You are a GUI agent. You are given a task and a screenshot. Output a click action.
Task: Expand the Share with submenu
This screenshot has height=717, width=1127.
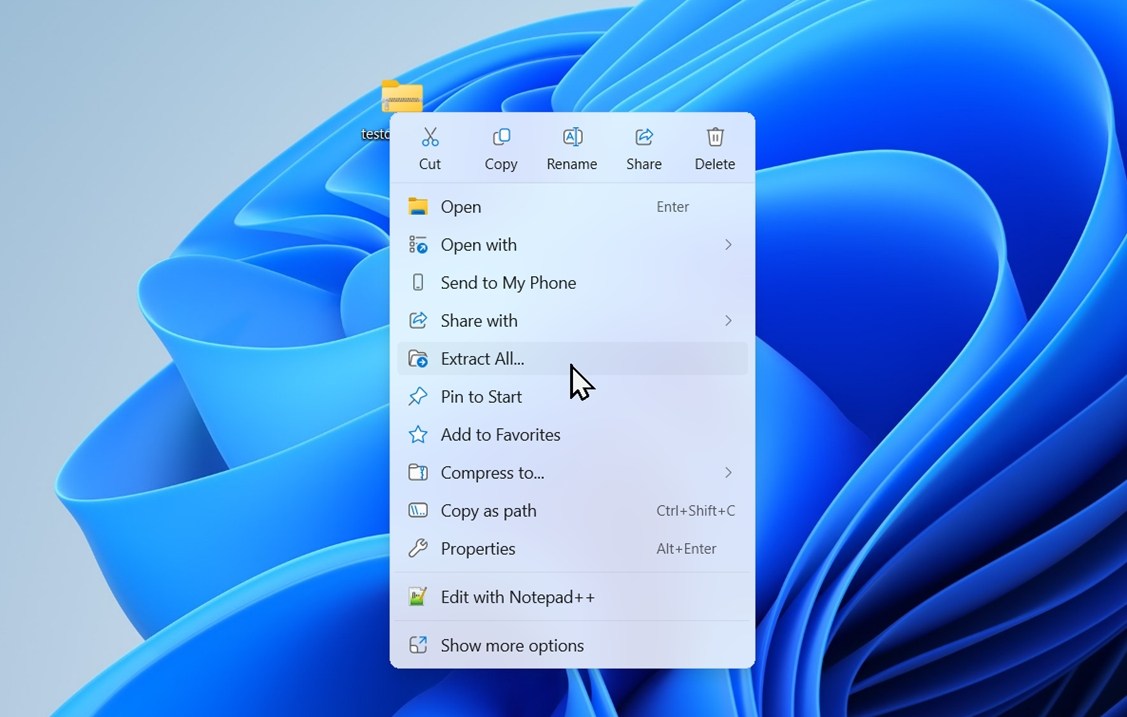tap(729, 320)
